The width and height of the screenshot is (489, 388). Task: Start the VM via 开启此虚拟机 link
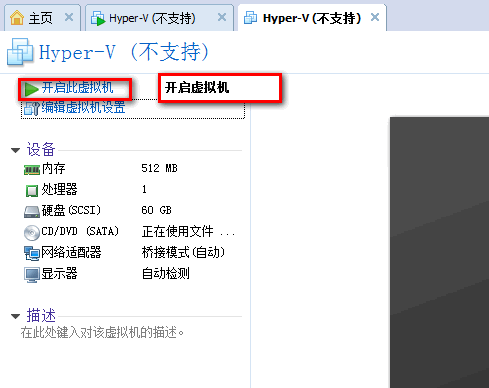pos(77,88)
